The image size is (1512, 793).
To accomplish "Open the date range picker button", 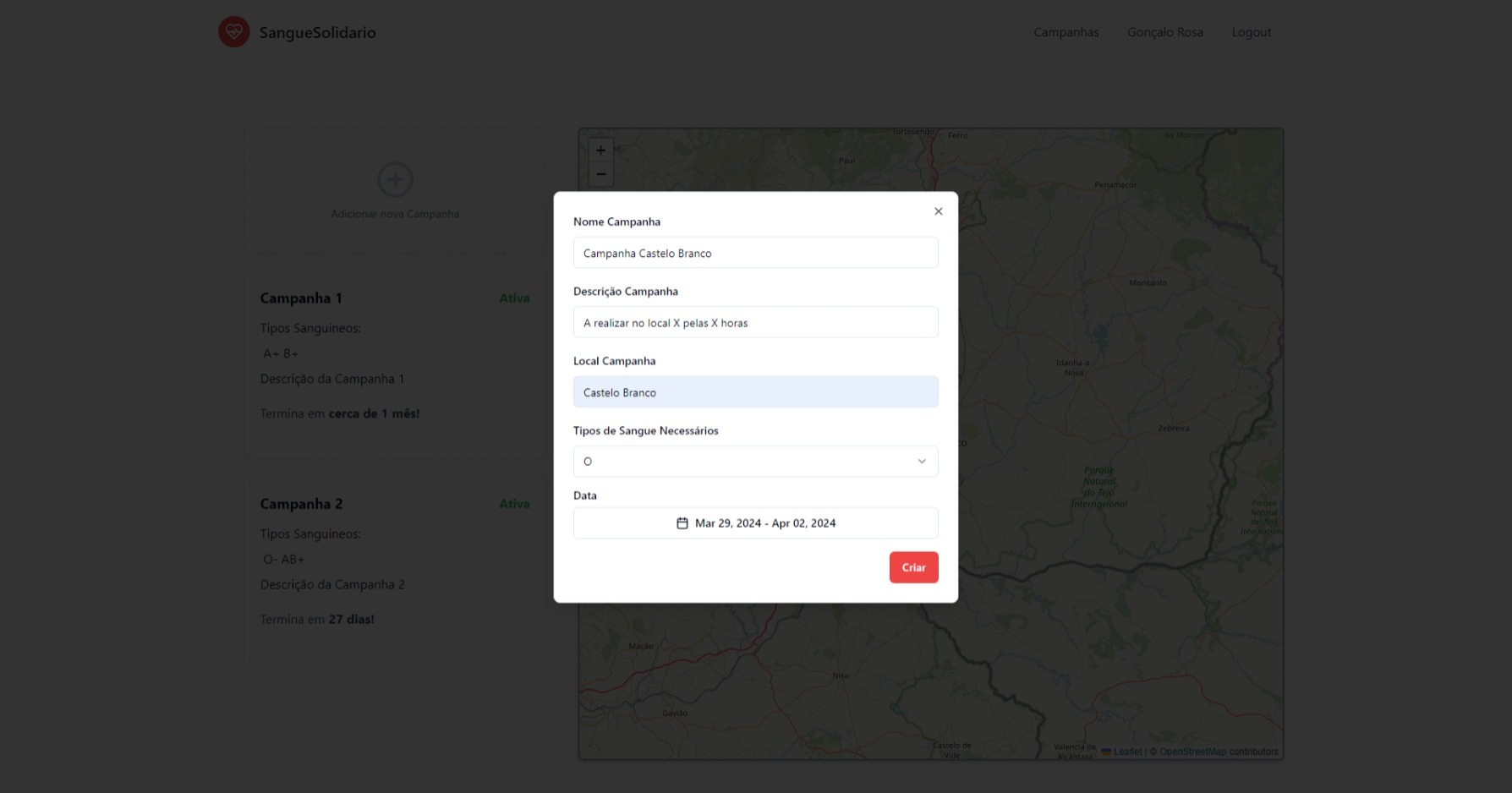I will 756,523.
